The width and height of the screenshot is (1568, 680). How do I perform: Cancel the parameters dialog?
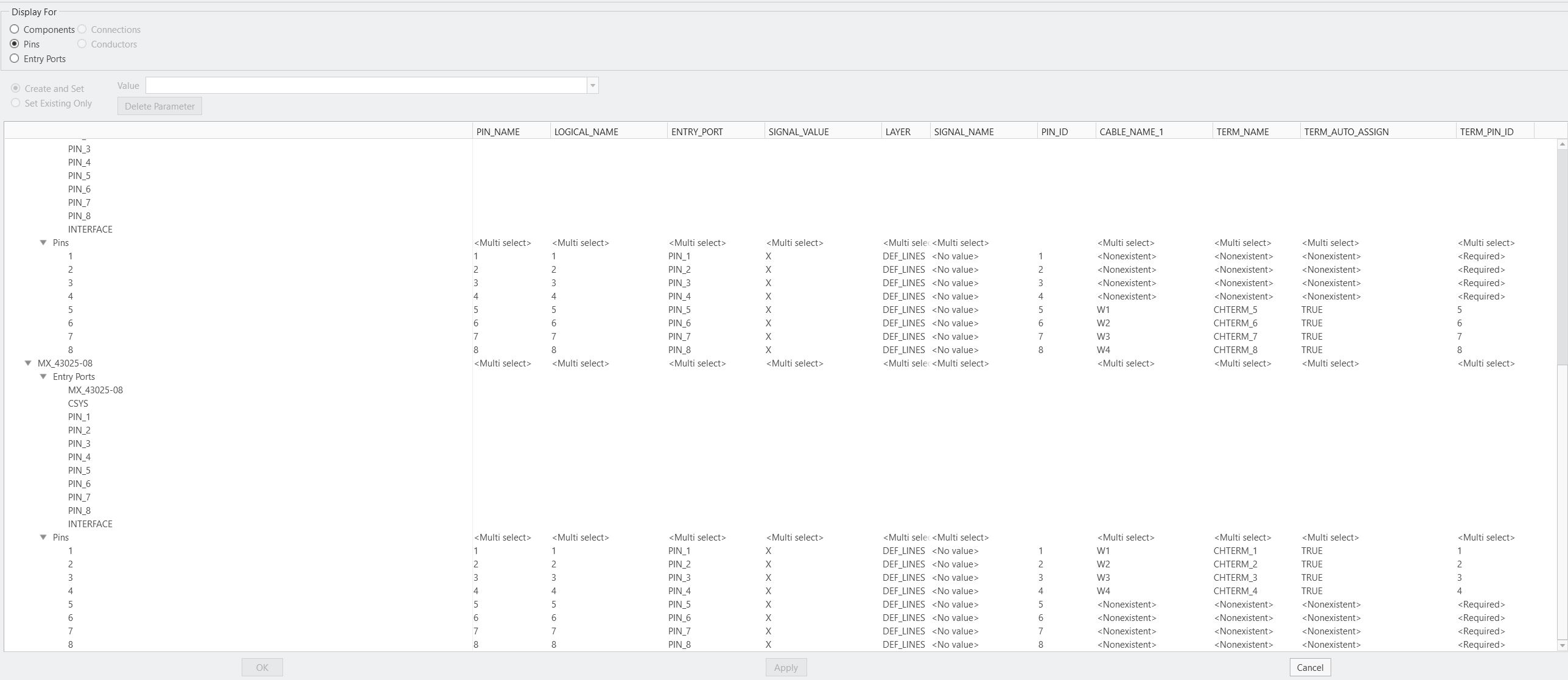[1309, 667]
